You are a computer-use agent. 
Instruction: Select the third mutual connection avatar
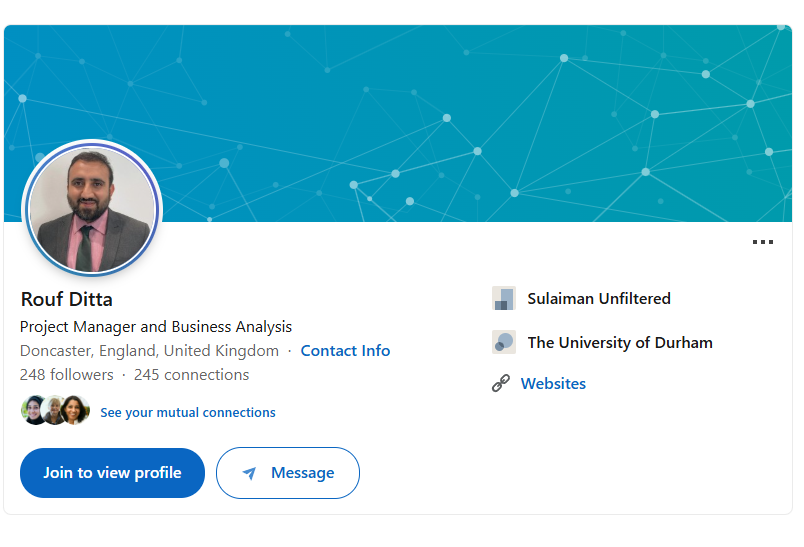75,411
